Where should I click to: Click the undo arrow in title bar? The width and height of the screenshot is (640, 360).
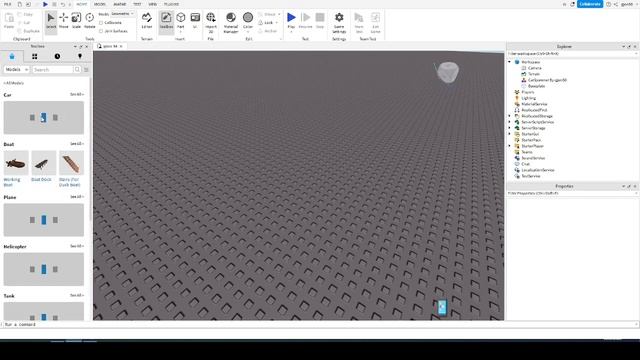tap(62, 4)
